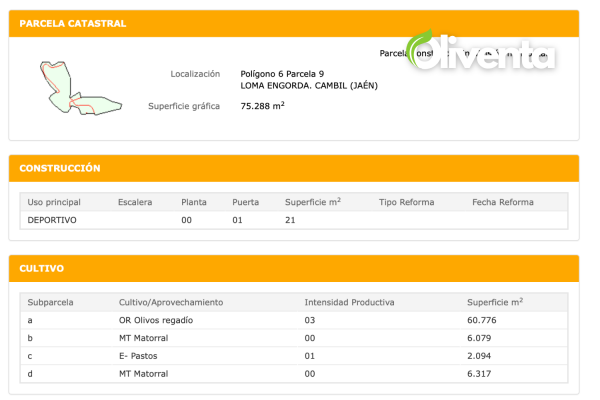Click the Superficie m² construction column header

coord(313,202)
